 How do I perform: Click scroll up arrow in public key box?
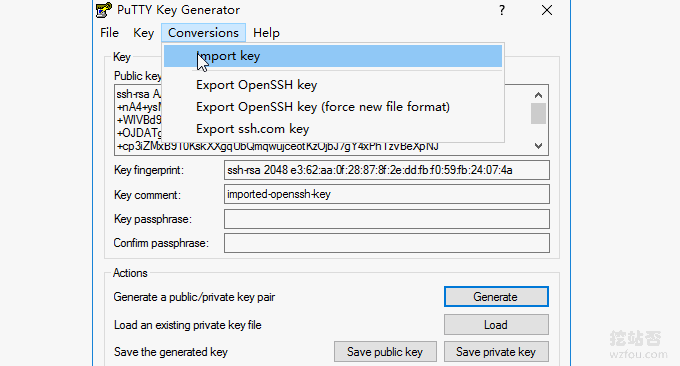539,95
